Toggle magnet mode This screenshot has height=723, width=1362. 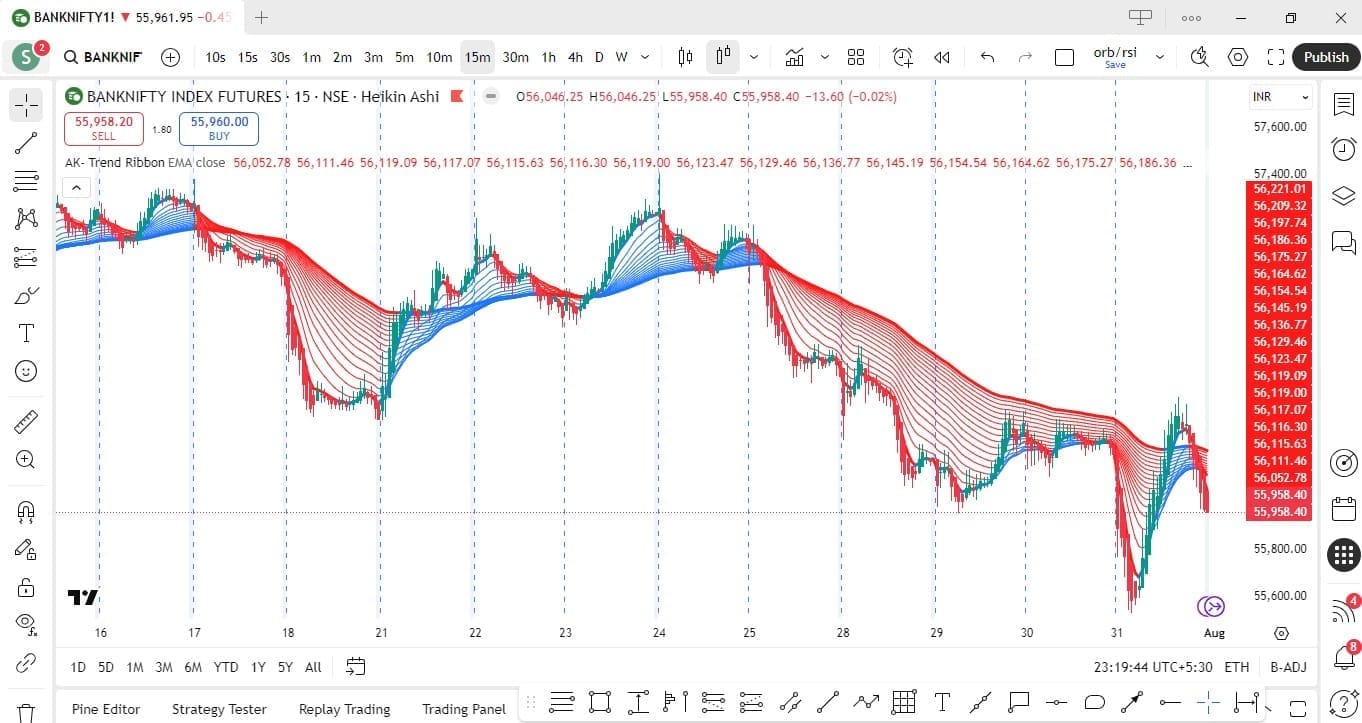pos(26,511)
